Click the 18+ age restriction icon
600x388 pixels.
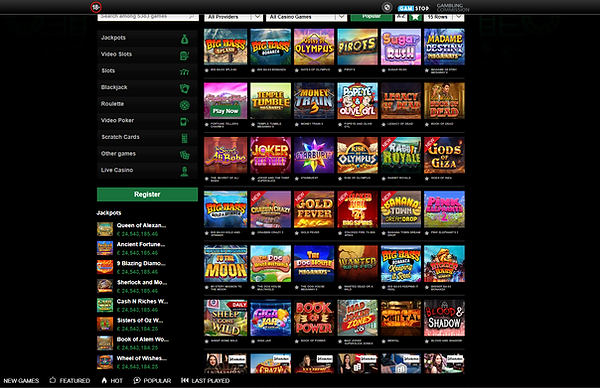(96, 7)
